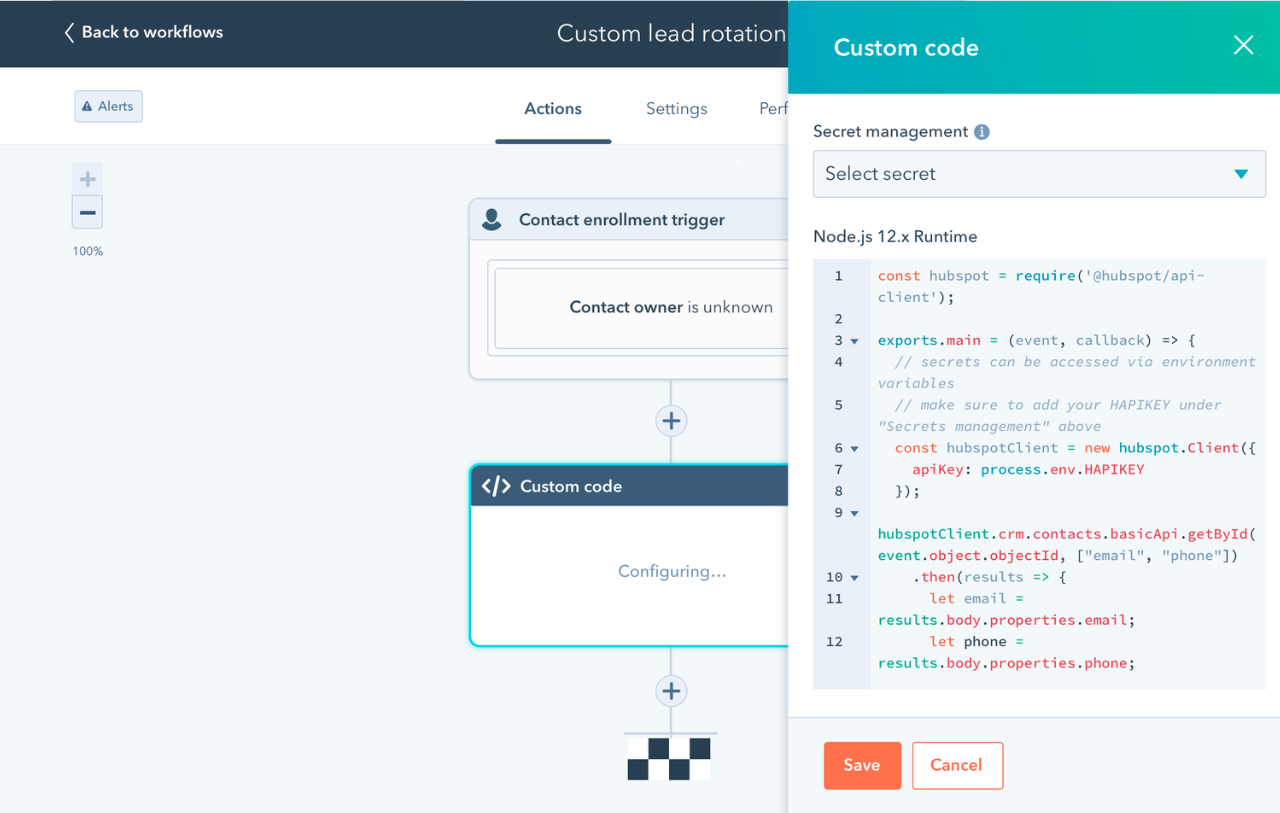The image size is (1280, 813).
Task: Click the contact person icon on trigger
Action: [x=492, y=220]
